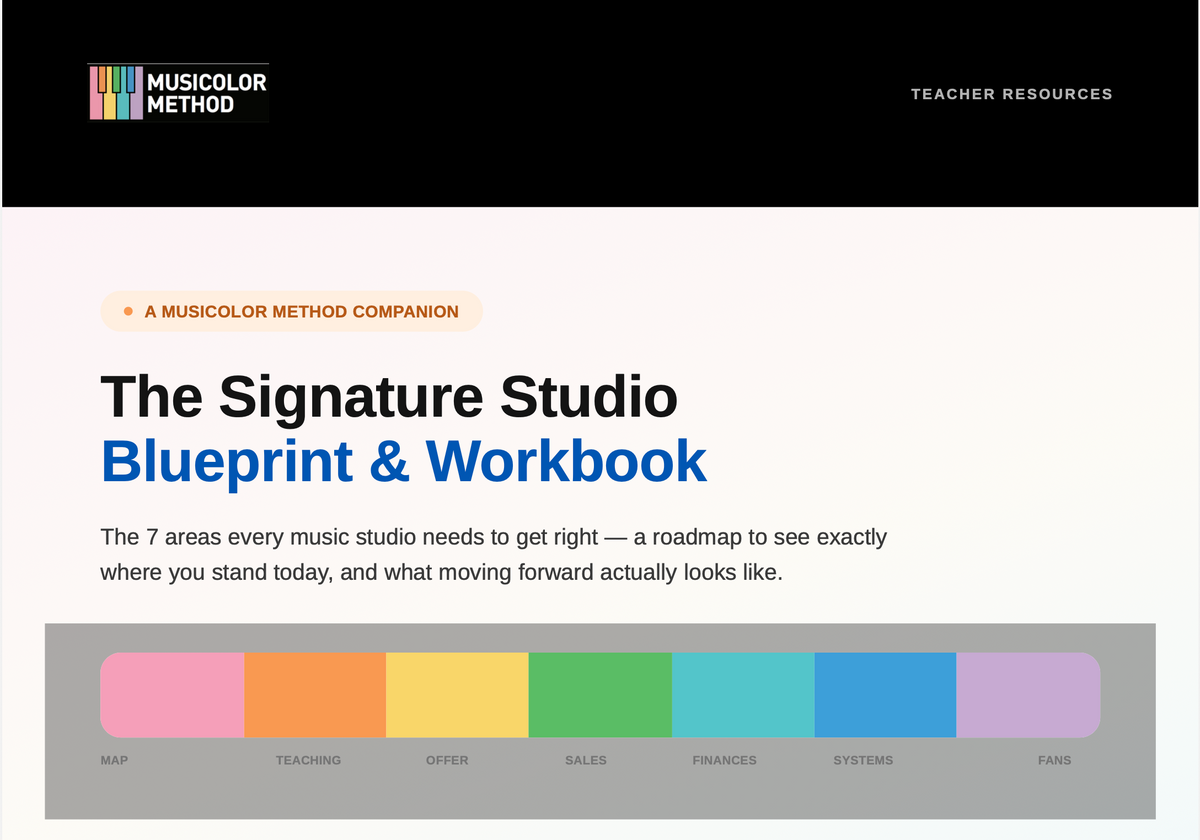The image size is (1200, 840).
Task: Select the yellow OFFER segment
Action: pos(457,695)
